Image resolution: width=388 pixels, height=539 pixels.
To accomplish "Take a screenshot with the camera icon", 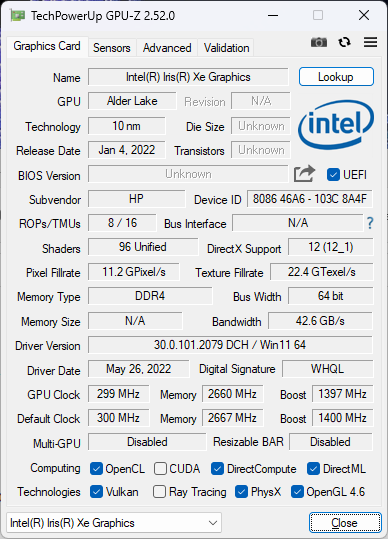I will tap(319, 42).
